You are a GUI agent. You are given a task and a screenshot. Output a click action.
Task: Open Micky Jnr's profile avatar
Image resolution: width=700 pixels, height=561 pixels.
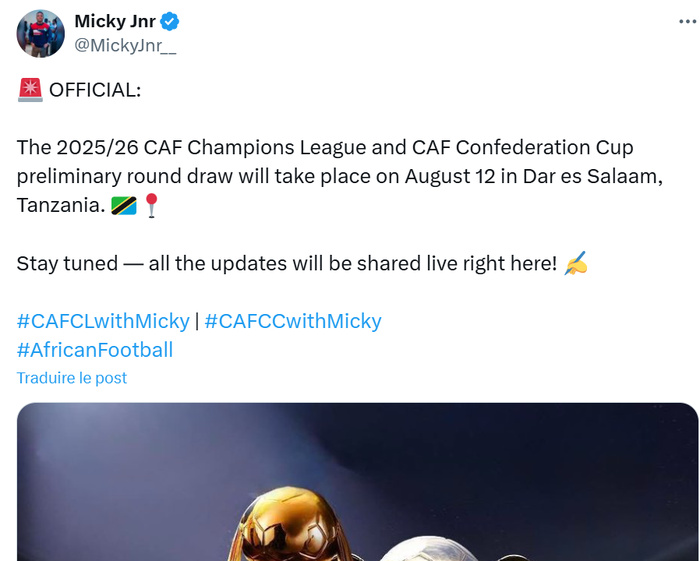point(41,32)
